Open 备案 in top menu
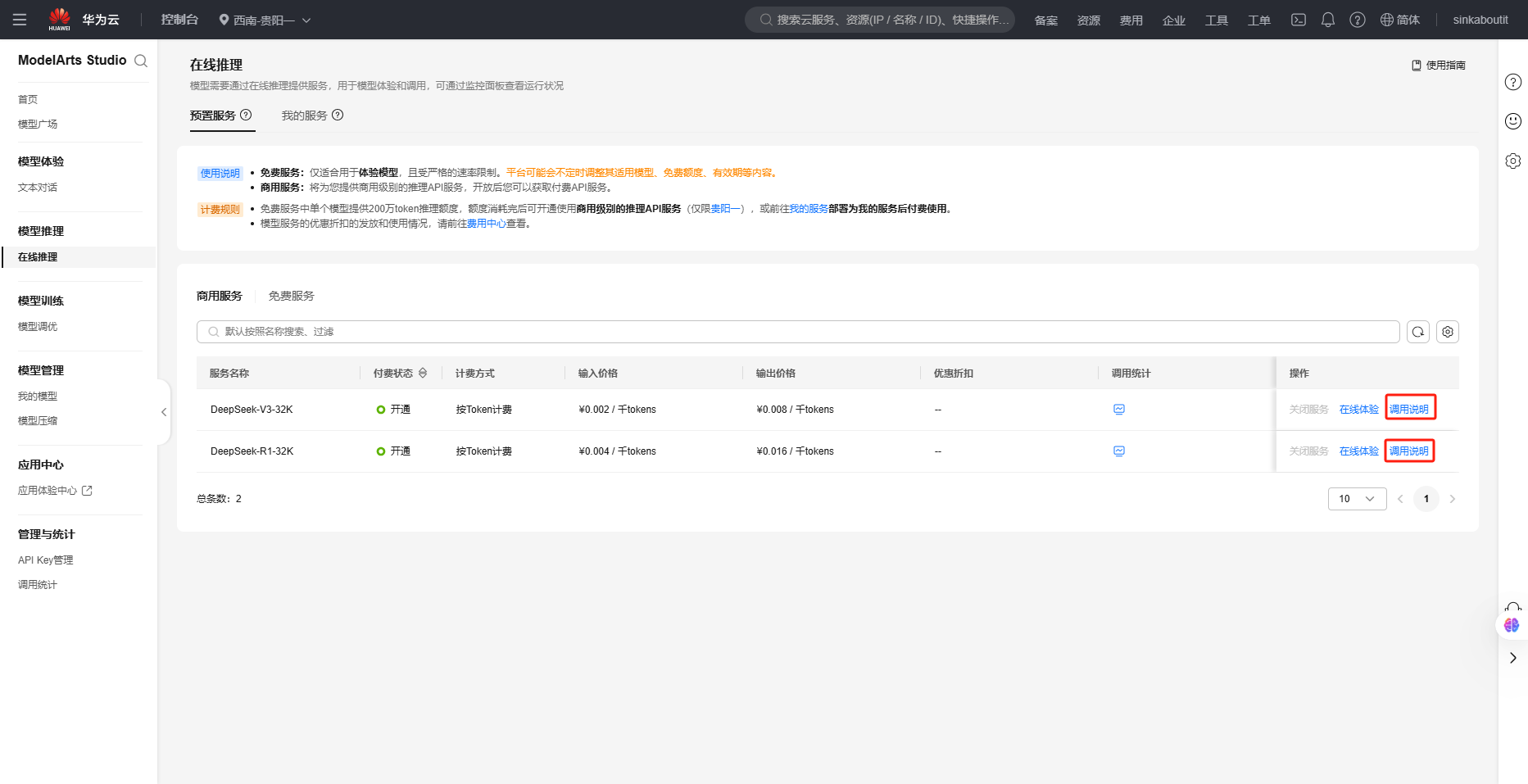This screenshot has height=784, width=1528. pos(1046,20)
